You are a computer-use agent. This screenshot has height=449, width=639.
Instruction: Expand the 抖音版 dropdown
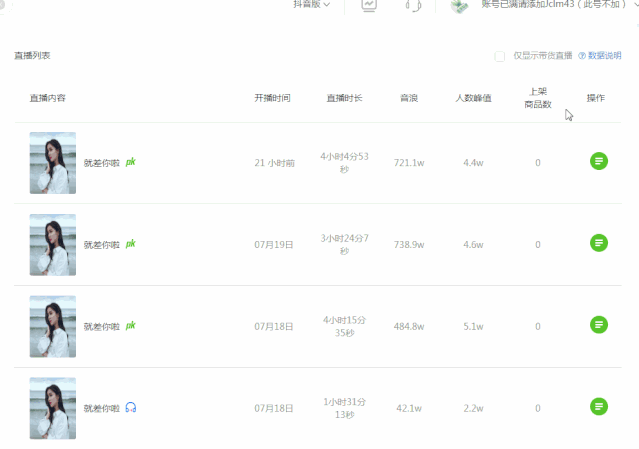(312, 4)
